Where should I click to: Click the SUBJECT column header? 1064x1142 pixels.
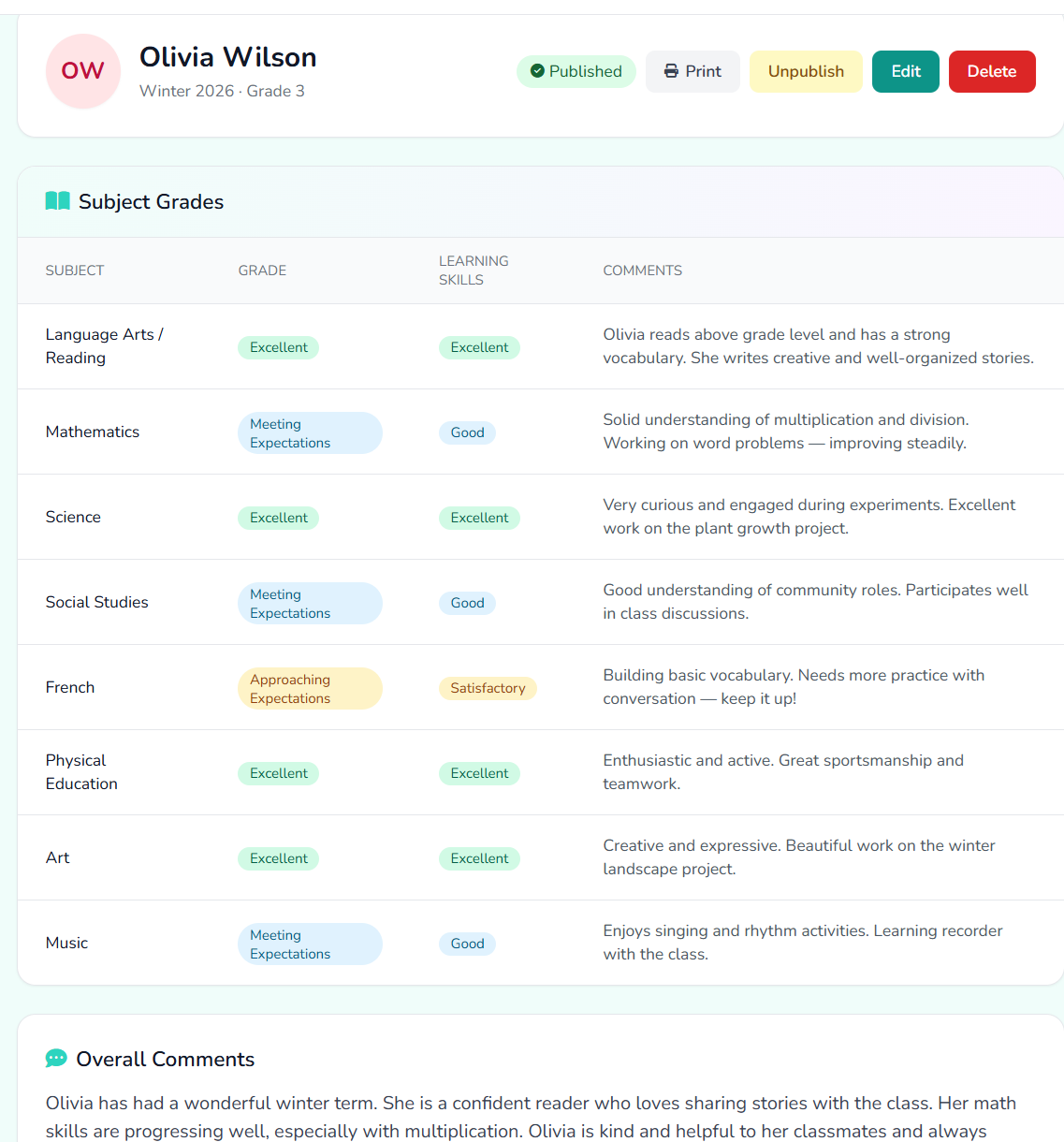pos(74,271)
